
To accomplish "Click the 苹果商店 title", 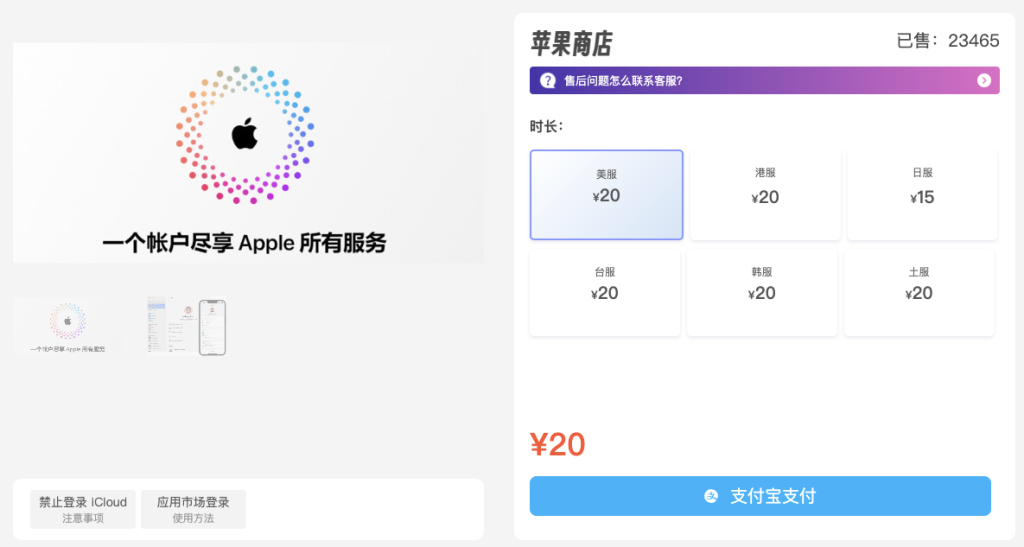I will coord(571,43).
